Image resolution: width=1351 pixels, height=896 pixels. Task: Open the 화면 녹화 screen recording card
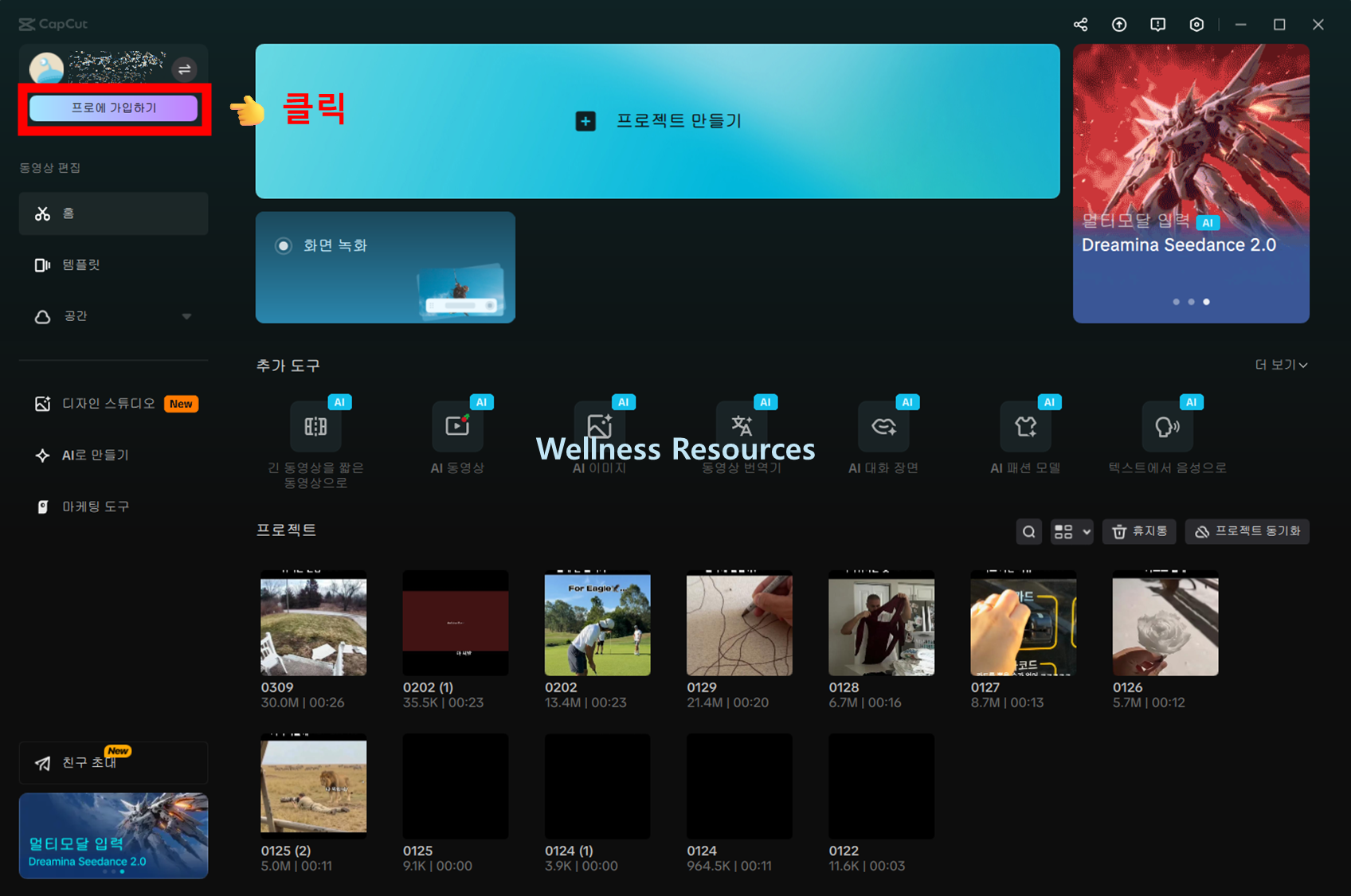386,267
